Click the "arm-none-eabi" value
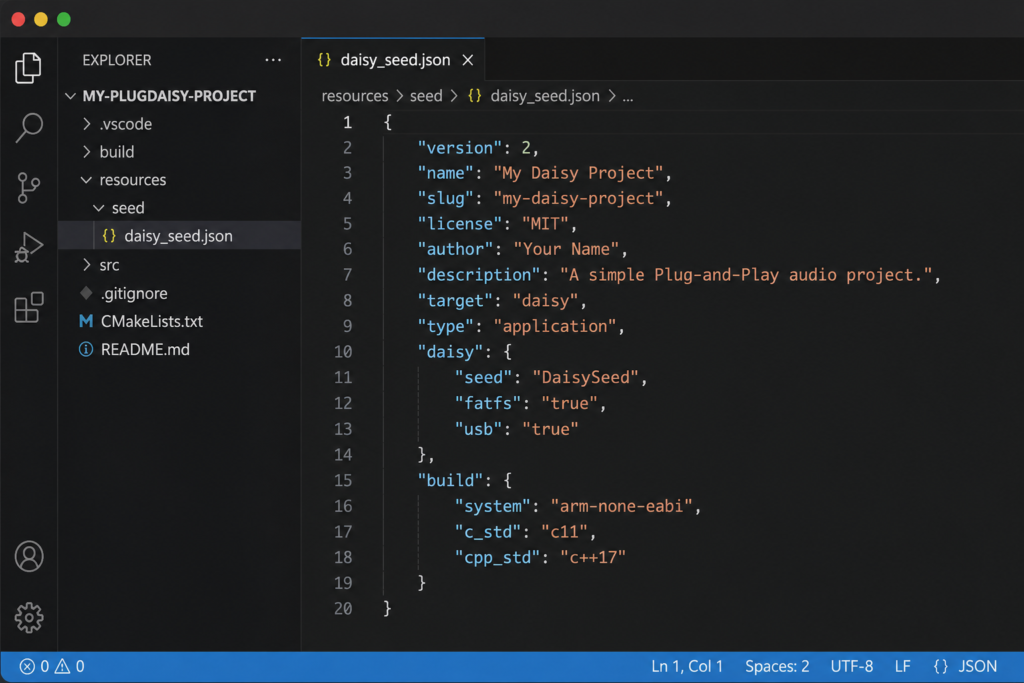 pyautogui.click(x=621, y=506)
